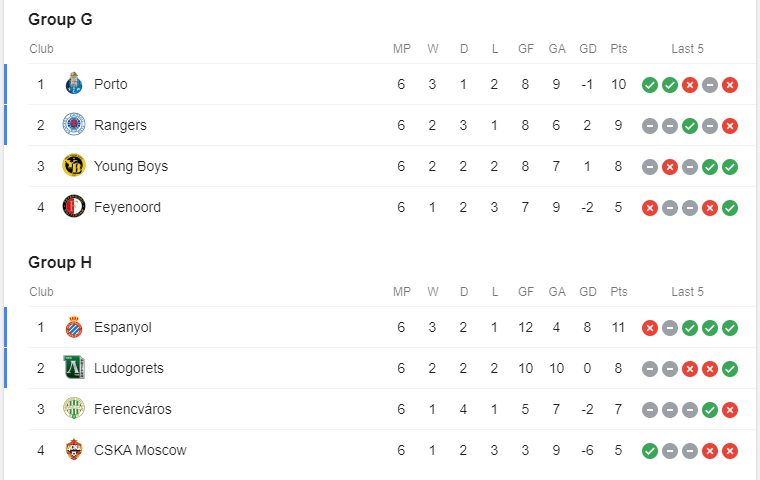This screenshot has height=480, width=760.
Task: Click the Group G heading
Action: point(60,19)
